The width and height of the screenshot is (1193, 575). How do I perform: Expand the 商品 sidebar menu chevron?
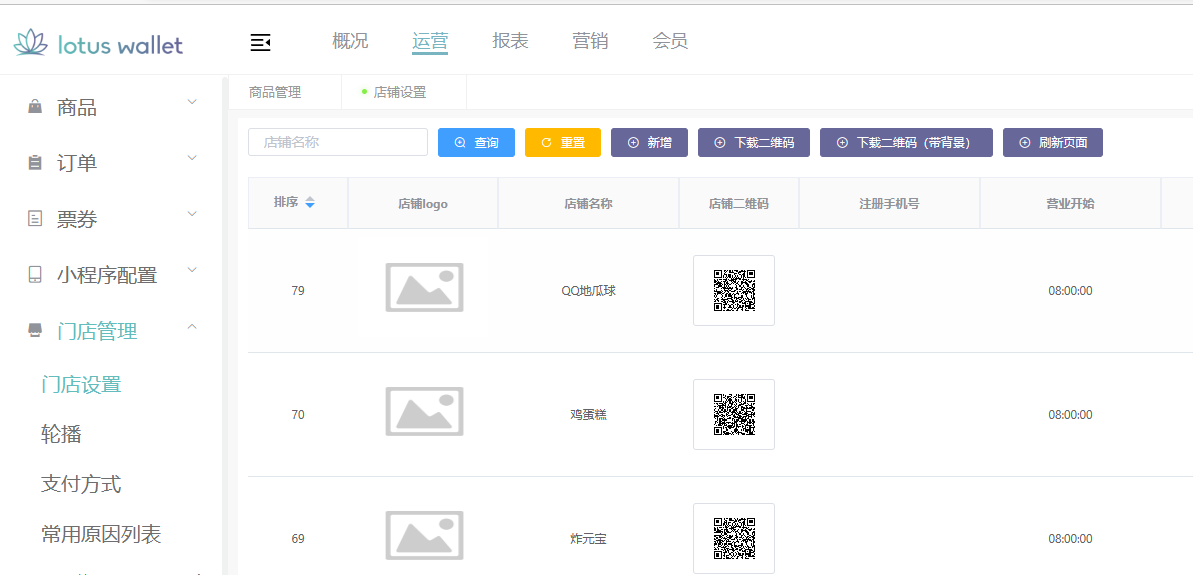point(192,102)
